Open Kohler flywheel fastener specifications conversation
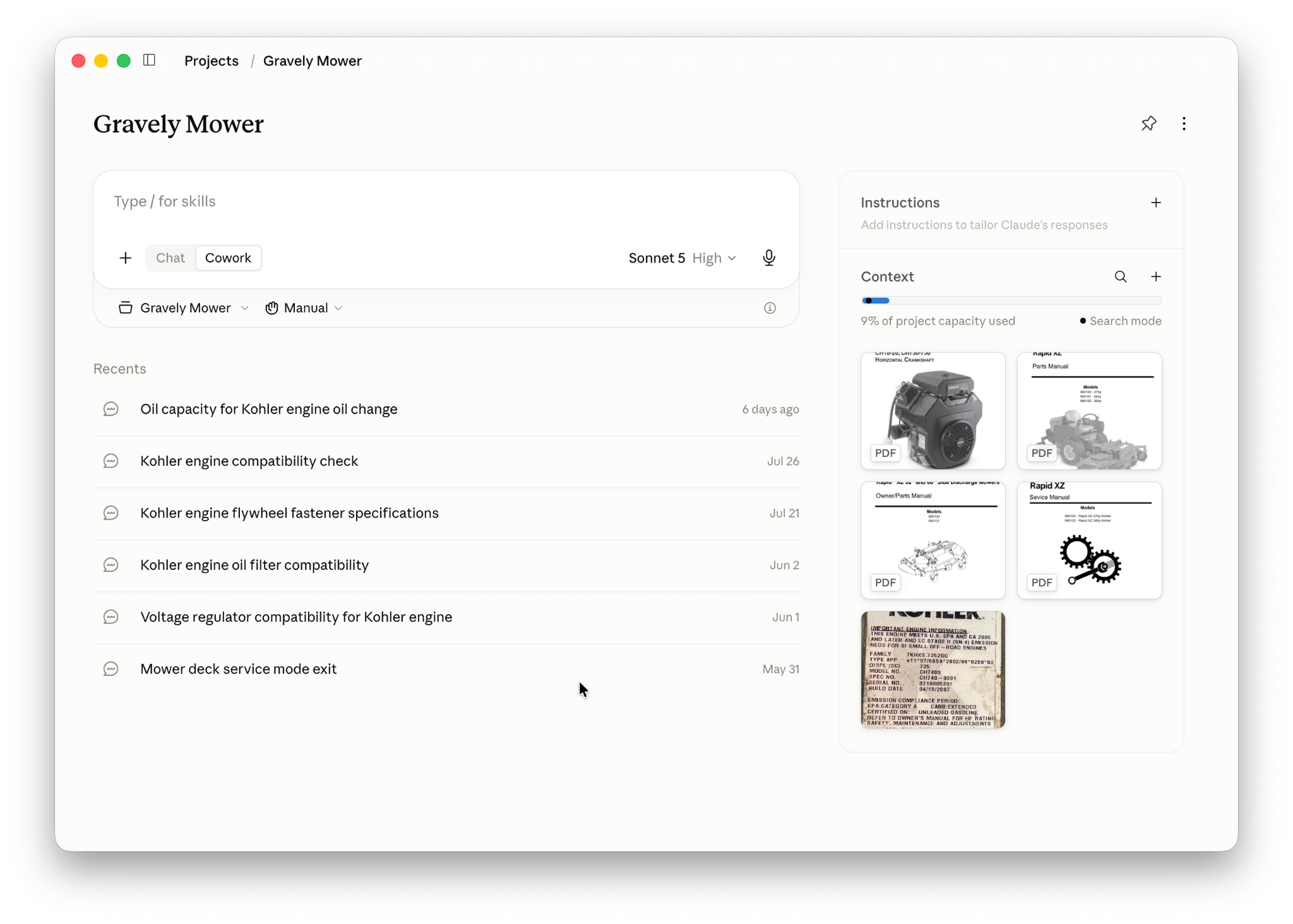 coord(446,513)
